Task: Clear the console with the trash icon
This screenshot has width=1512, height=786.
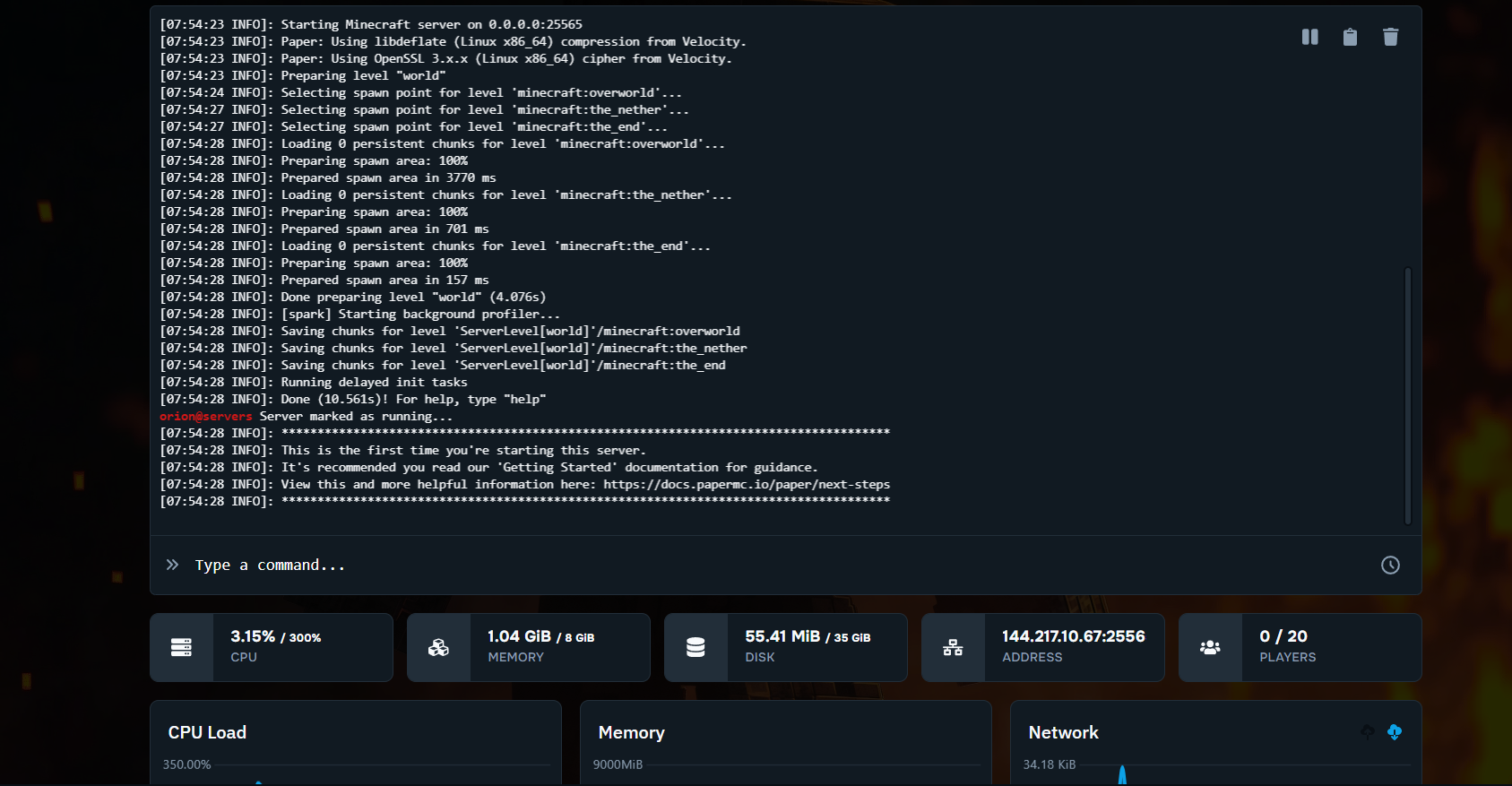Action: [1390, 37]
